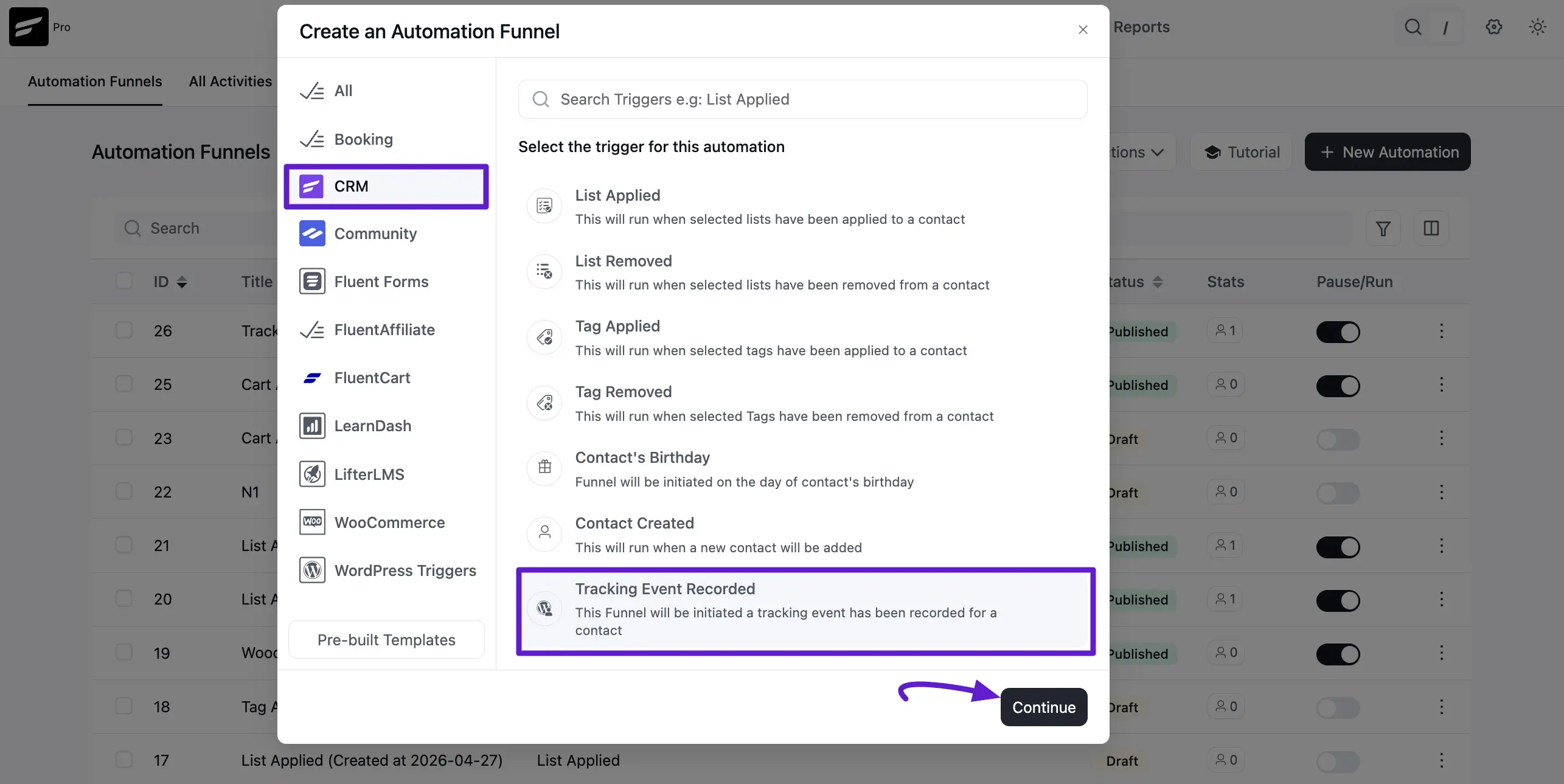
Task: Open more options for automation 23
Action: click(x=1441, y=438)
